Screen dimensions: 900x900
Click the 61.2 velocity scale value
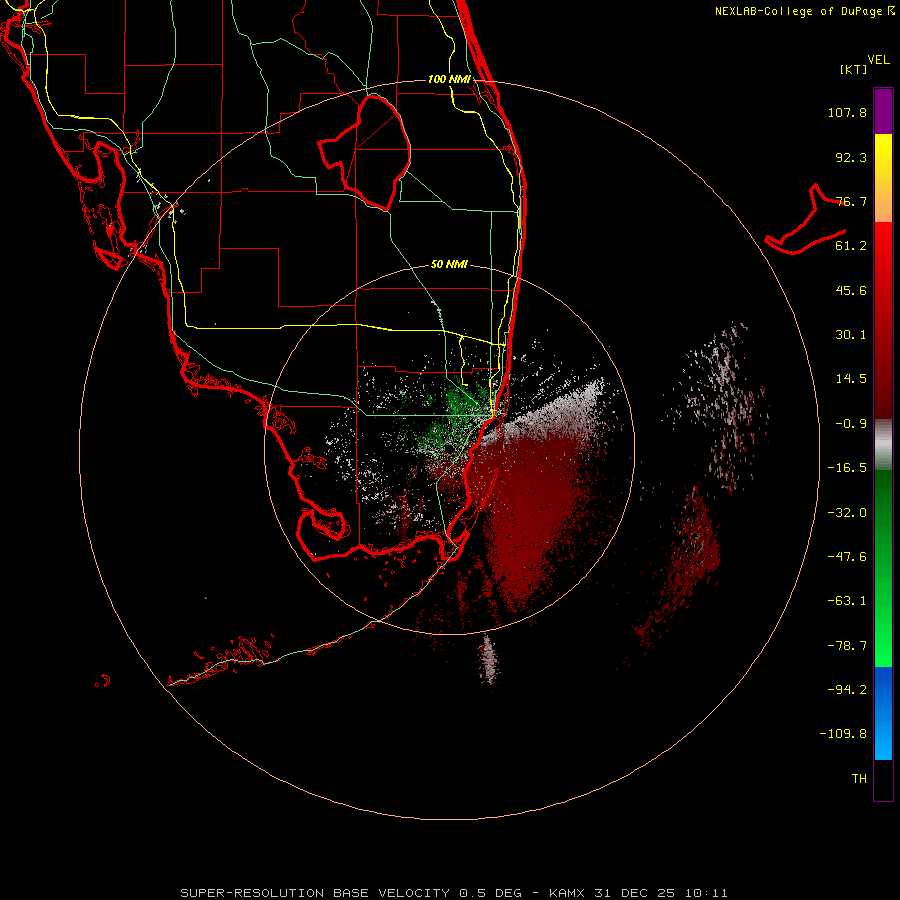tap(851, 246)
